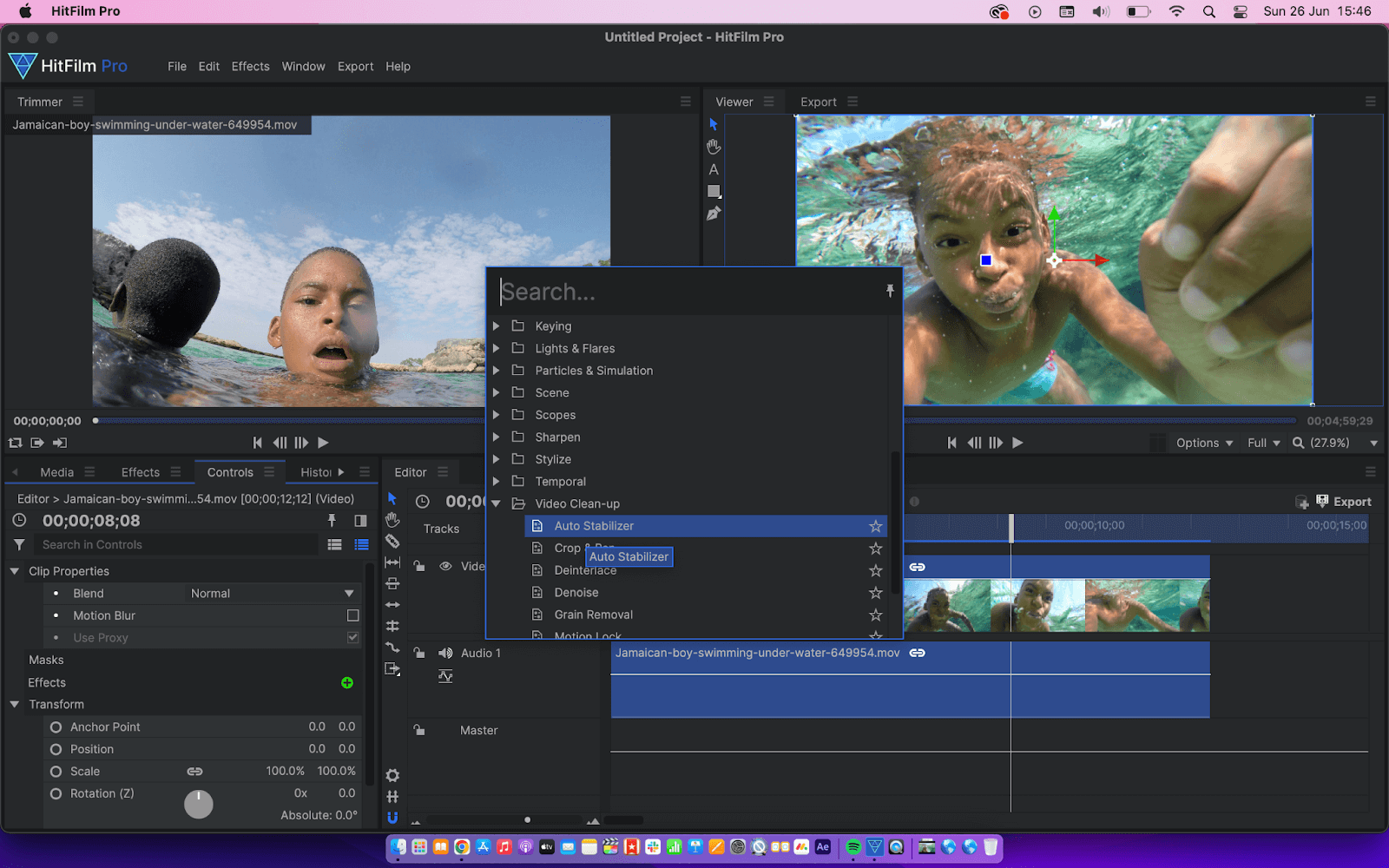Collapse the Clip Properties section
The height and width of the screenshot is (868, 1389).
14,571
